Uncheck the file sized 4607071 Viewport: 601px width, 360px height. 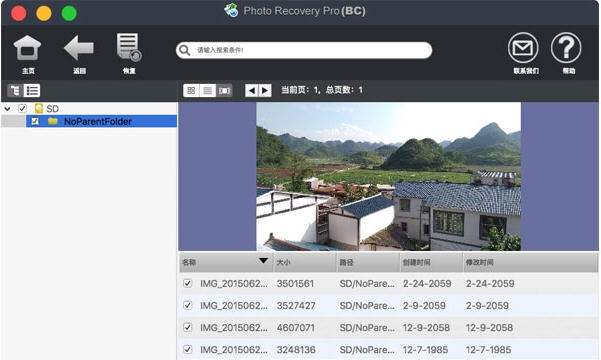coord(187,327)
